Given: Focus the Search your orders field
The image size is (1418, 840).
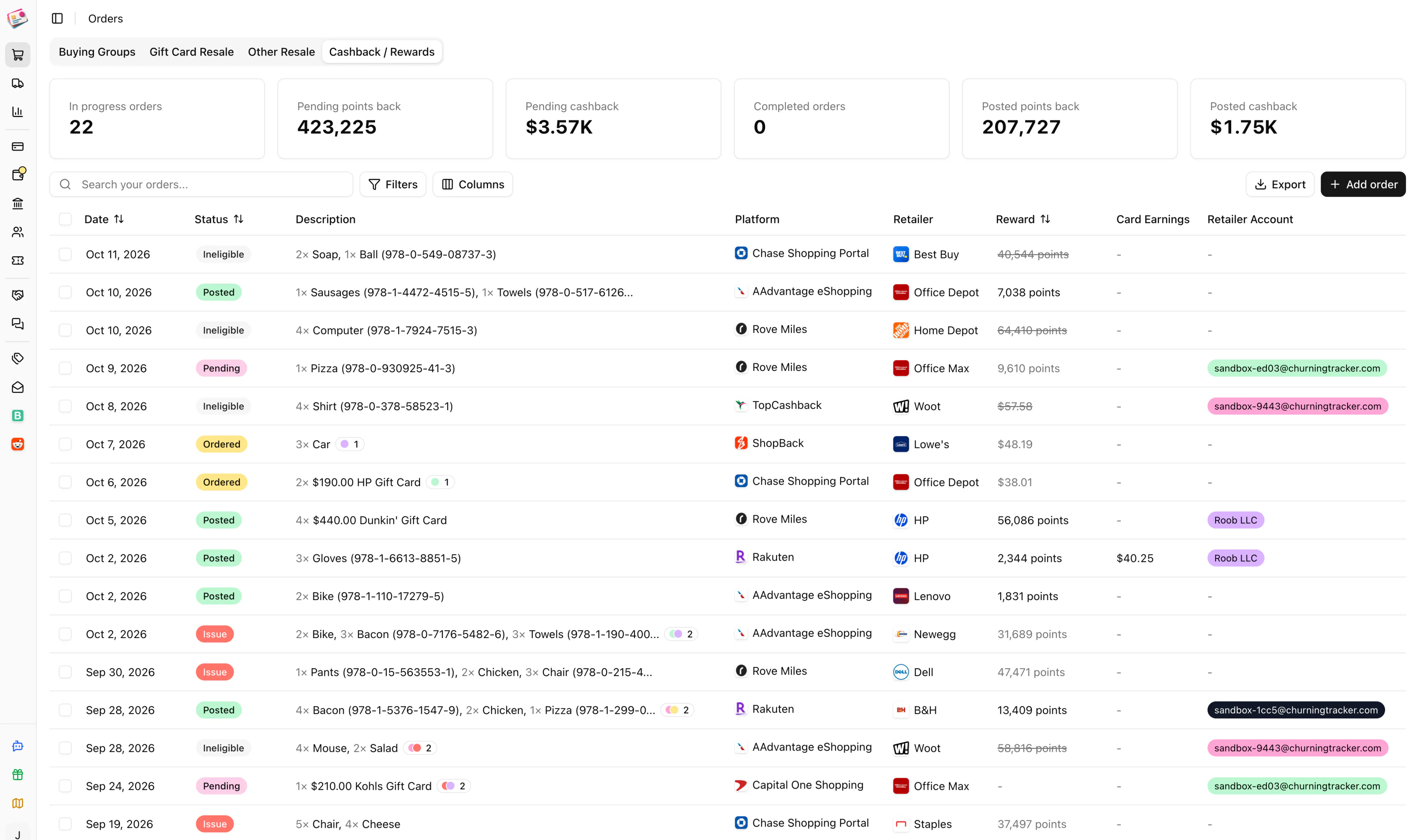Looking at the screenshot, I should 201,185.
